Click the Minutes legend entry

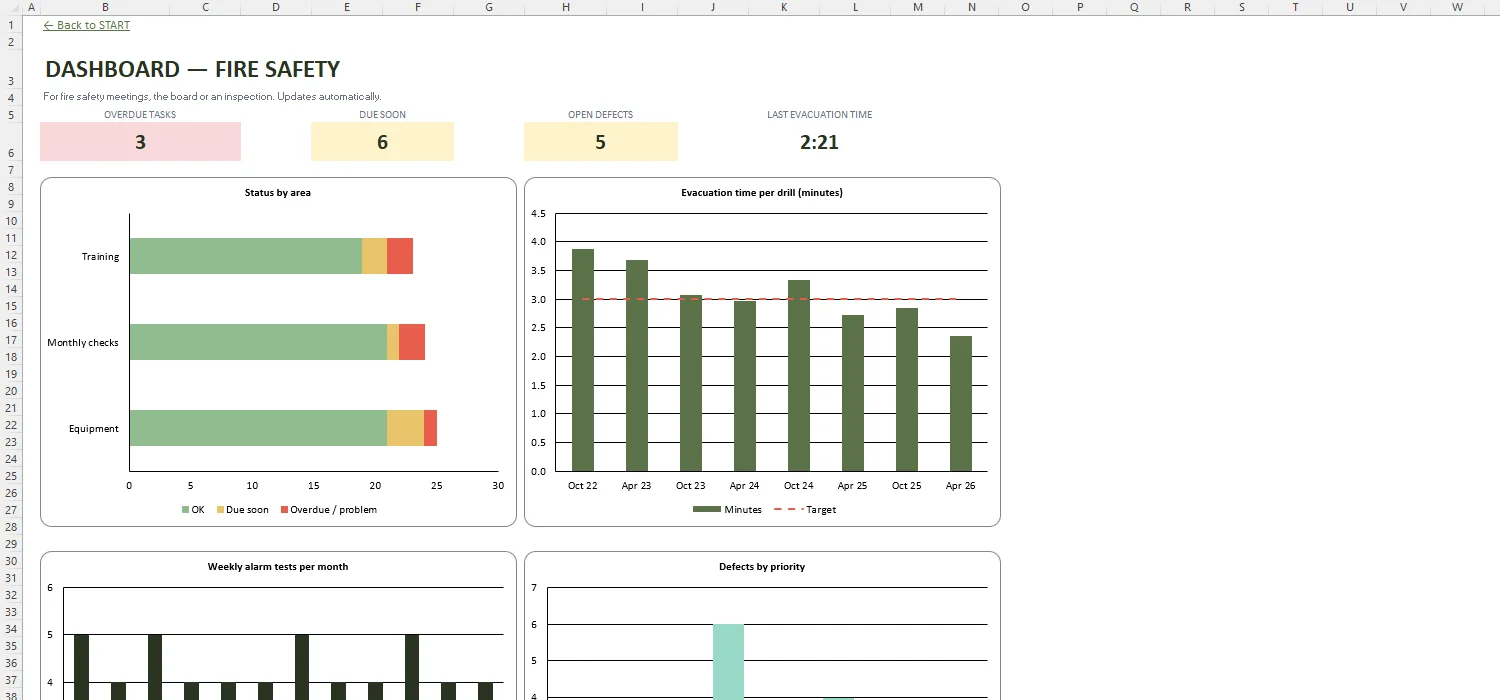pos(728,510)
